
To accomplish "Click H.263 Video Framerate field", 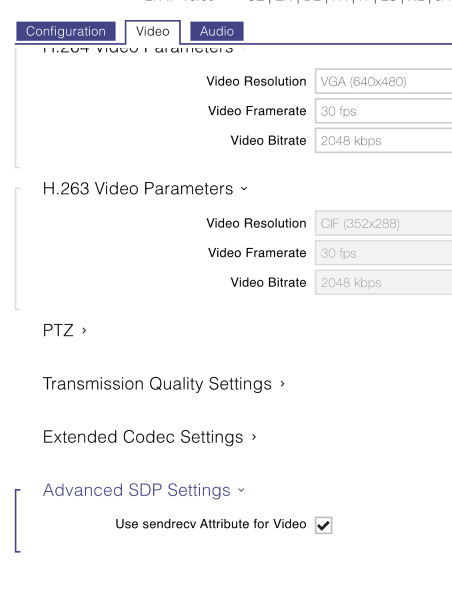I will 383,253.
